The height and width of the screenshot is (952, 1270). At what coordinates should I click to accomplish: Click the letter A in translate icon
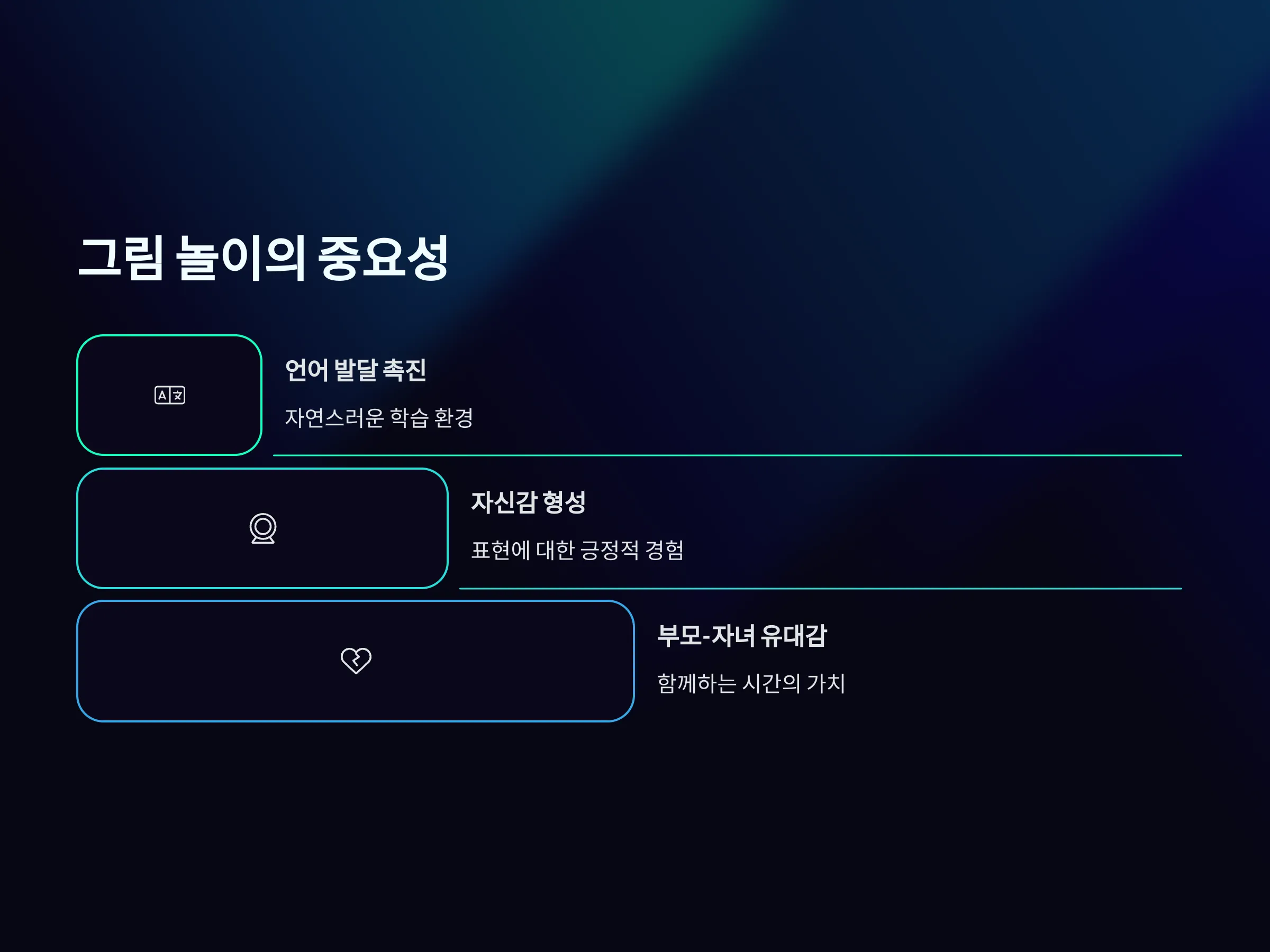[x=162, y=395]
